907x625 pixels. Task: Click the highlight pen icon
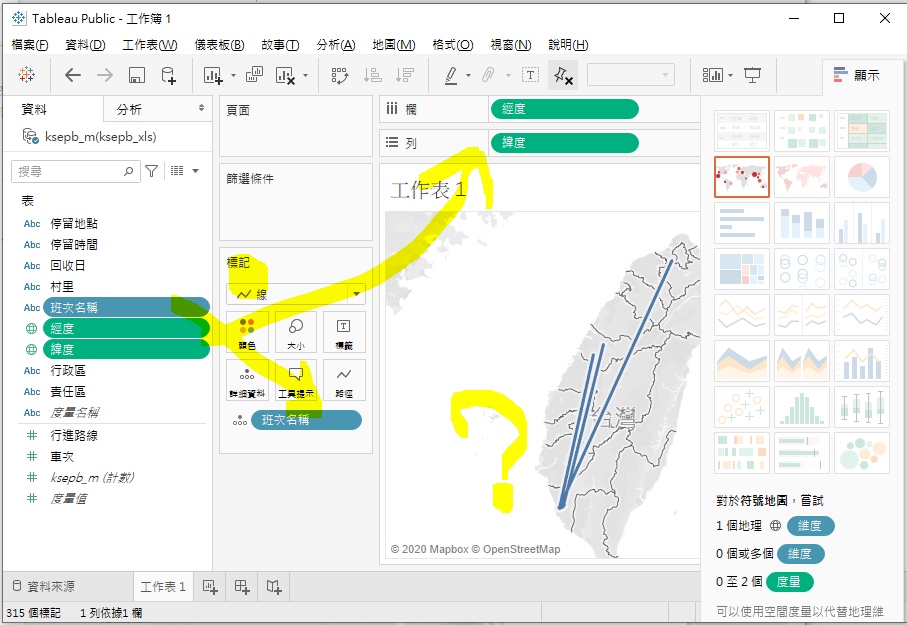pyautogui.click(x=451, y=75)
